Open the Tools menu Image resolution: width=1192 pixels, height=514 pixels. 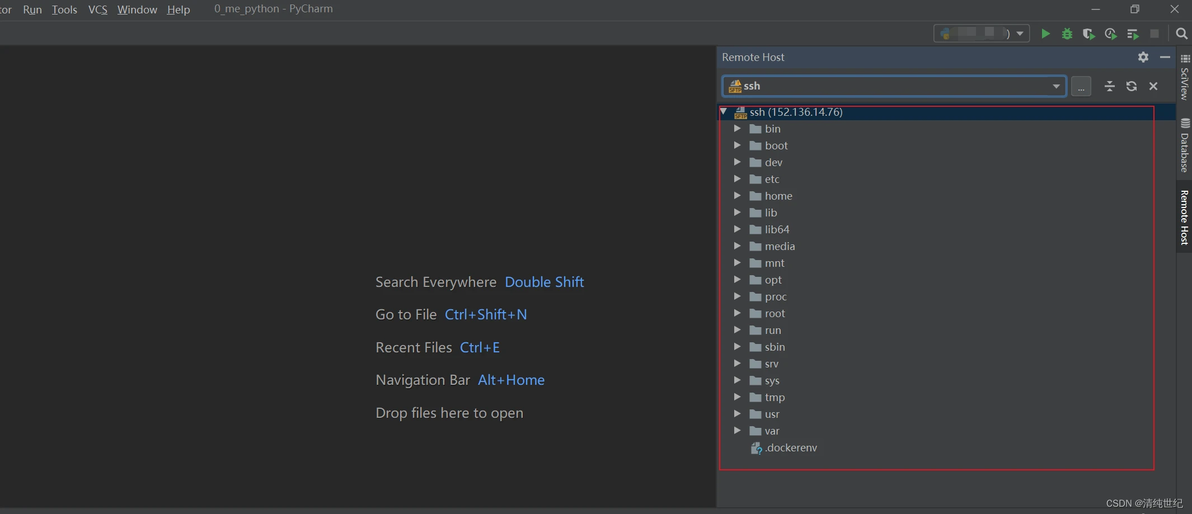tap(65, 10)
